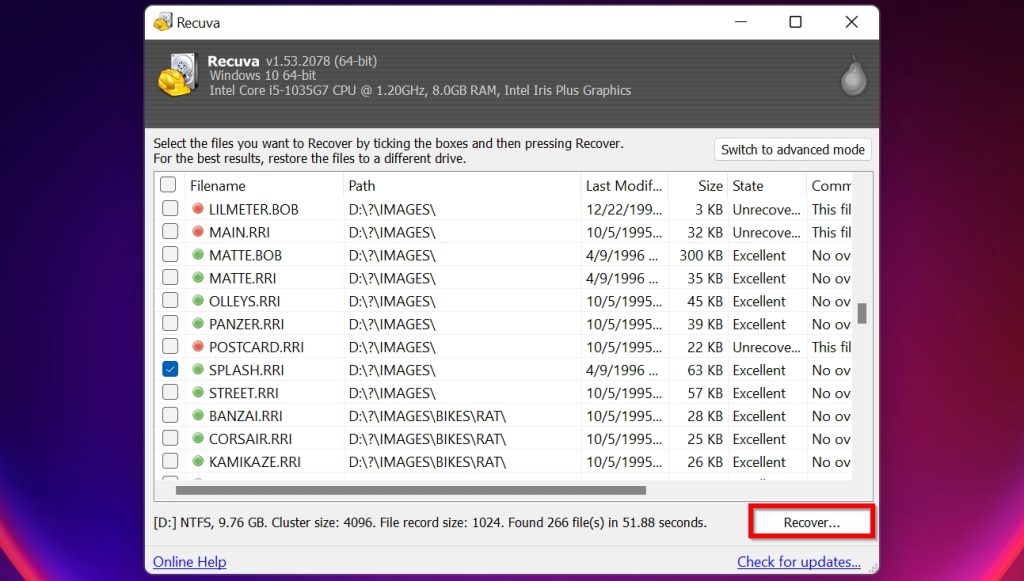The width and height of the screenshot is (1024, 581).
Task: Click the red status icon beside LILMETER.BOB
Action: point(198,209)
